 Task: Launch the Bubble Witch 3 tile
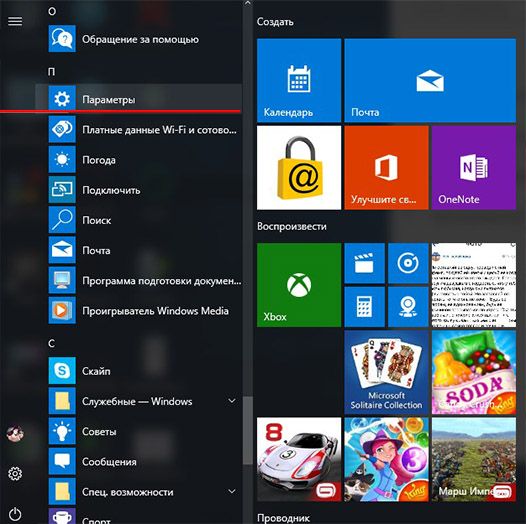tap(386, 460)
